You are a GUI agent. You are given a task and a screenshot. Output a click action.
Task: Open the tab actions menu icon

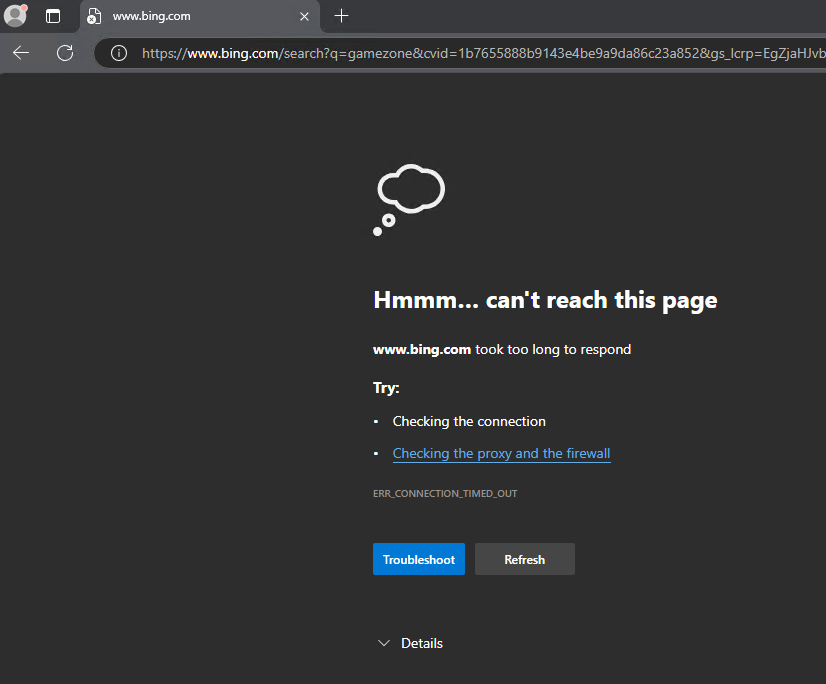(53, 16)
